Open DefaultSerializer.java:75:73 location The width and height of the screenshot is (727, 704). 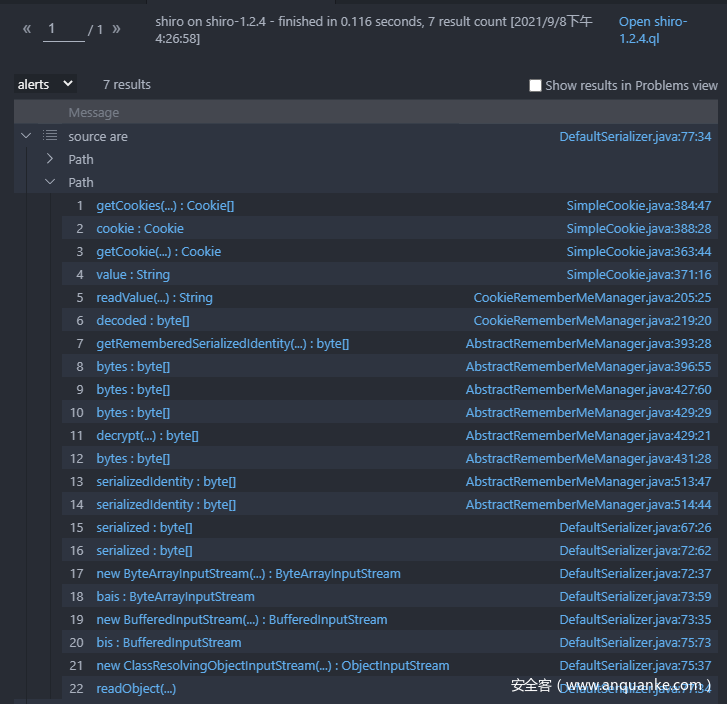coord(635,643)
